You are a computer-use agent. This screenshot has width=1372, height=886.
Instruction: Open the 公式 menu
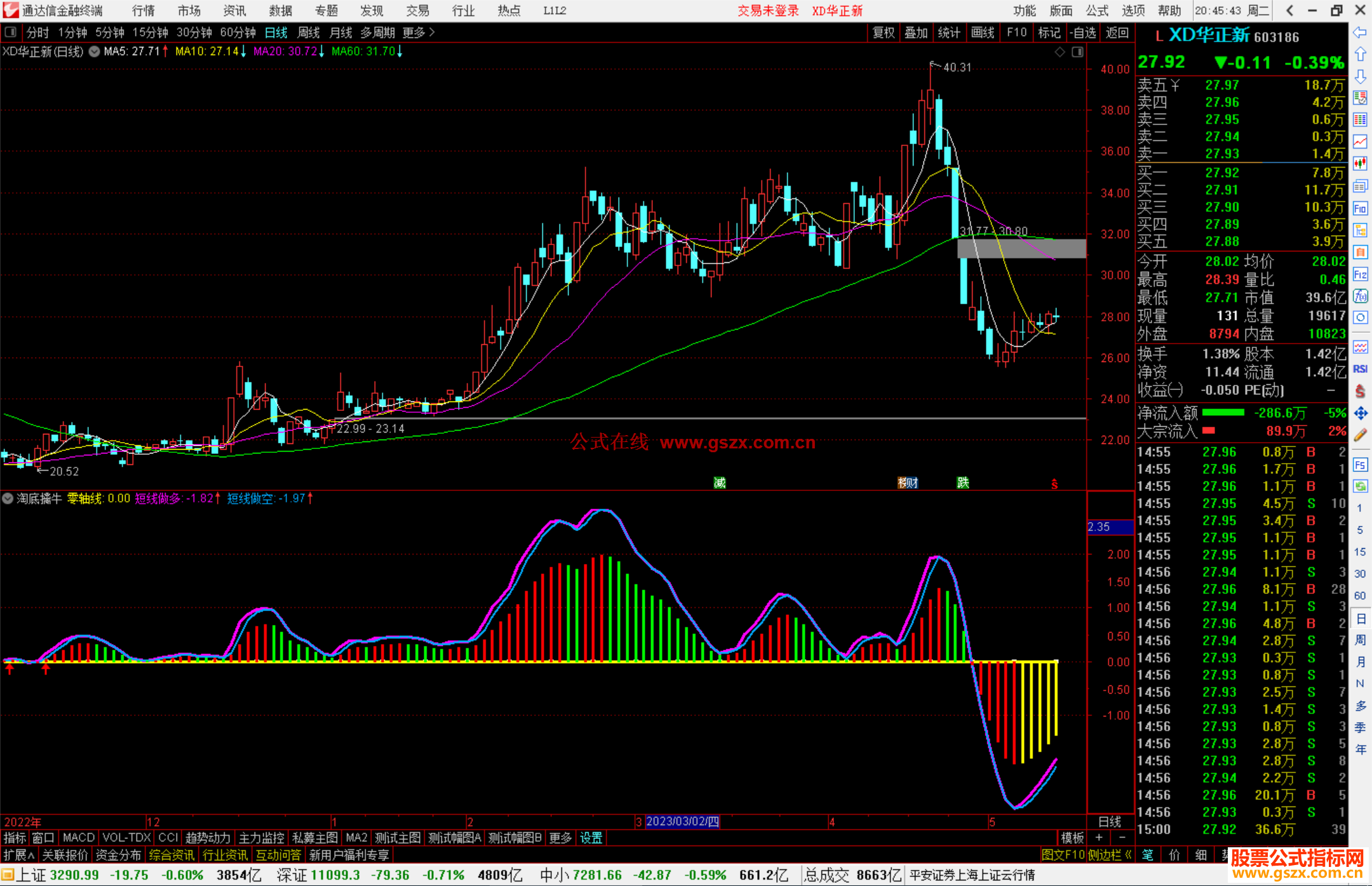point(1097,11)
